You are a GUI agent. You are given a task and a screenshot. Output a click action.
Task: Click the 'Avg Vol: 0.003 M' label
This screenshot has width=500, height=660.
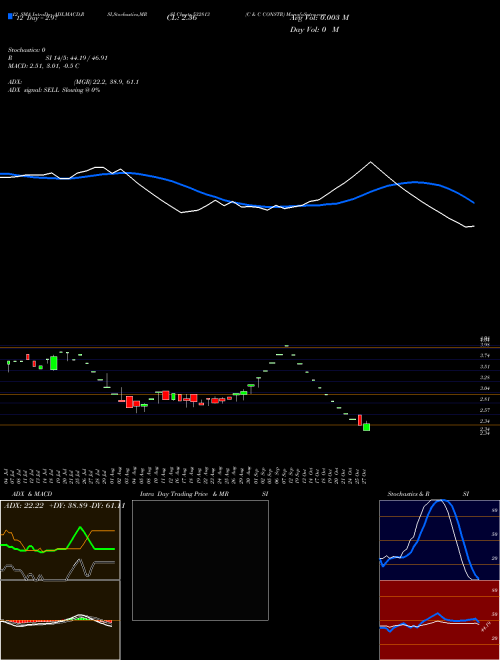point(319,17)
